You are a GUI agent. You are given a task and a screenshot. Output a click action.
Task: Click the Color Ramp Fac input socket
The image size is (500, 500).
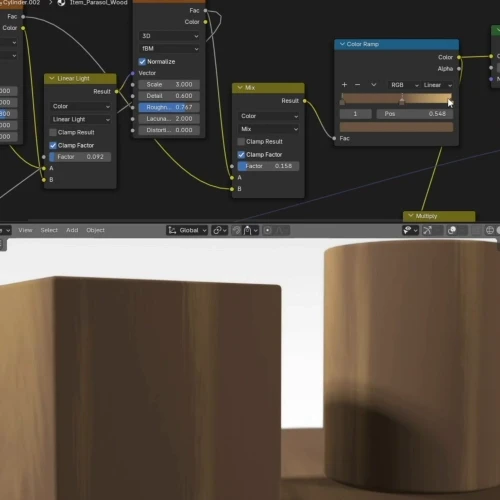(x=334, y=138)
